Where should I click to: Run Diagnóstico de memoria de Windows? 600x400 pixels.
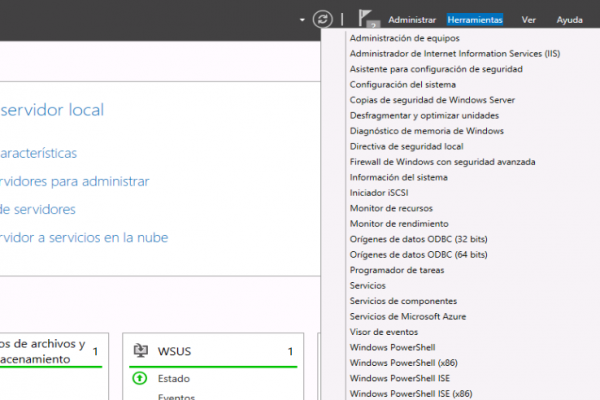pos(426,131)
